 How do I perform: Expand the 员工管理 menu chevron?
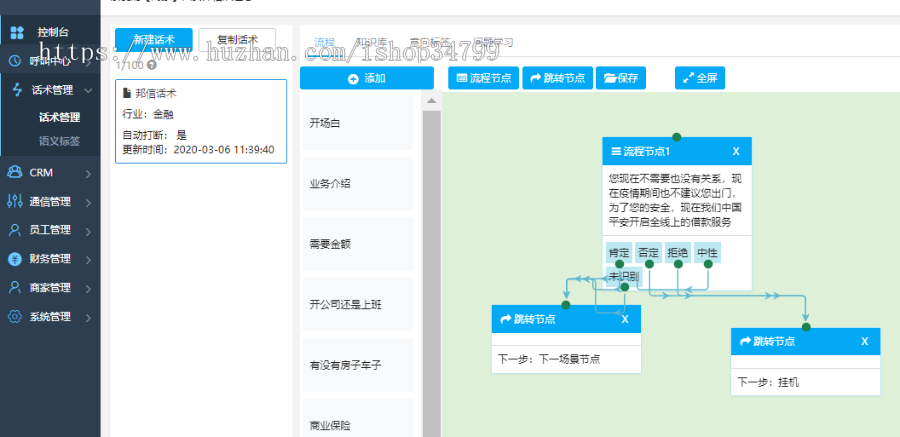(x=88, y=231)
